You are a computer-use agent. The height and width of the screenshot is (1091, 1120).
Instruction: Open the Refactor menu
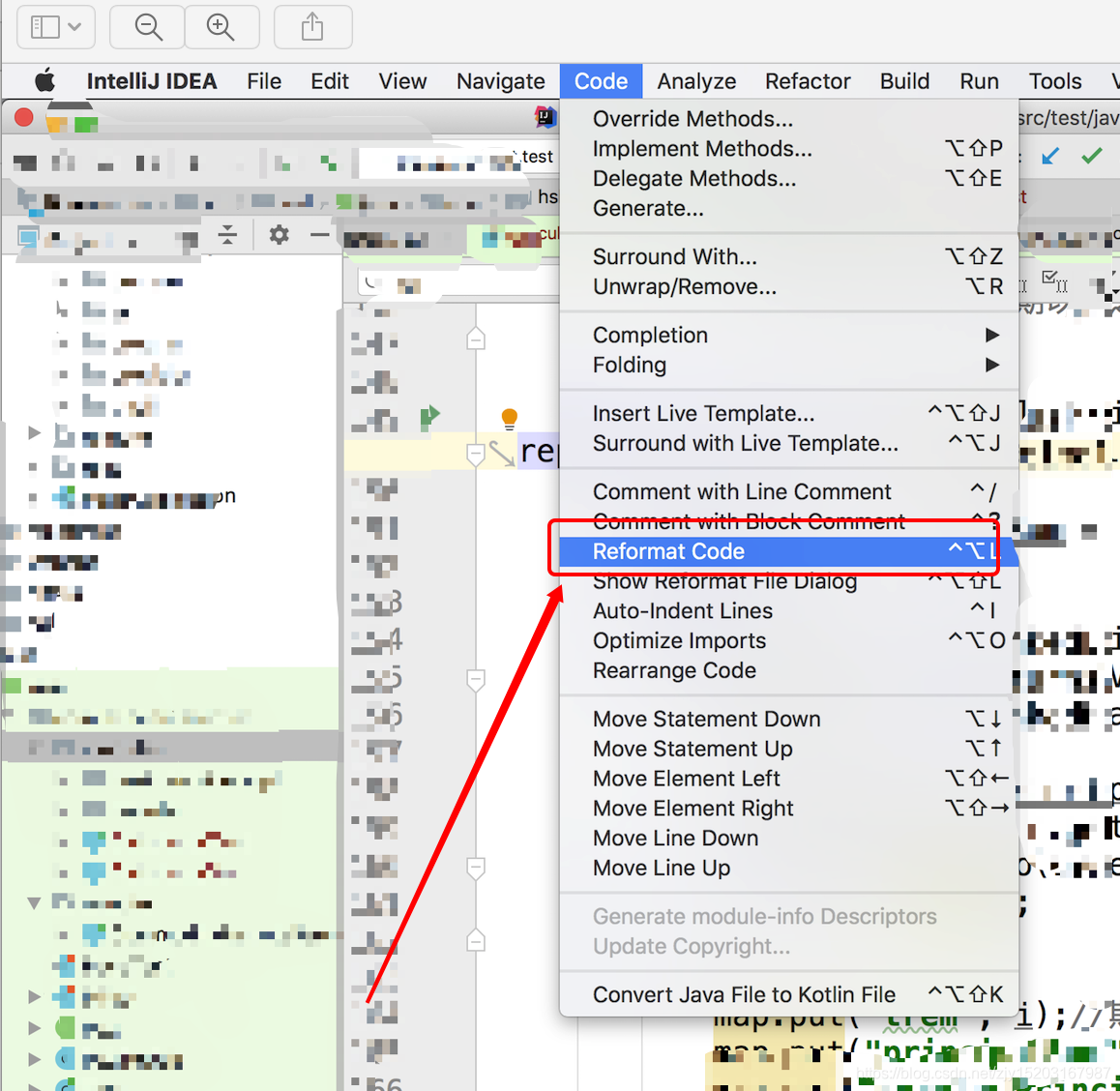[808, 80]
